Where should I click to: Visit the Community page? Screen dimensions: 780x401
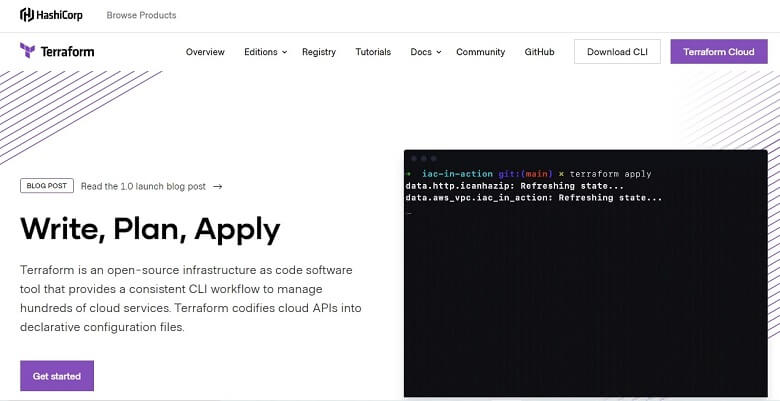[x=481, y=52]
